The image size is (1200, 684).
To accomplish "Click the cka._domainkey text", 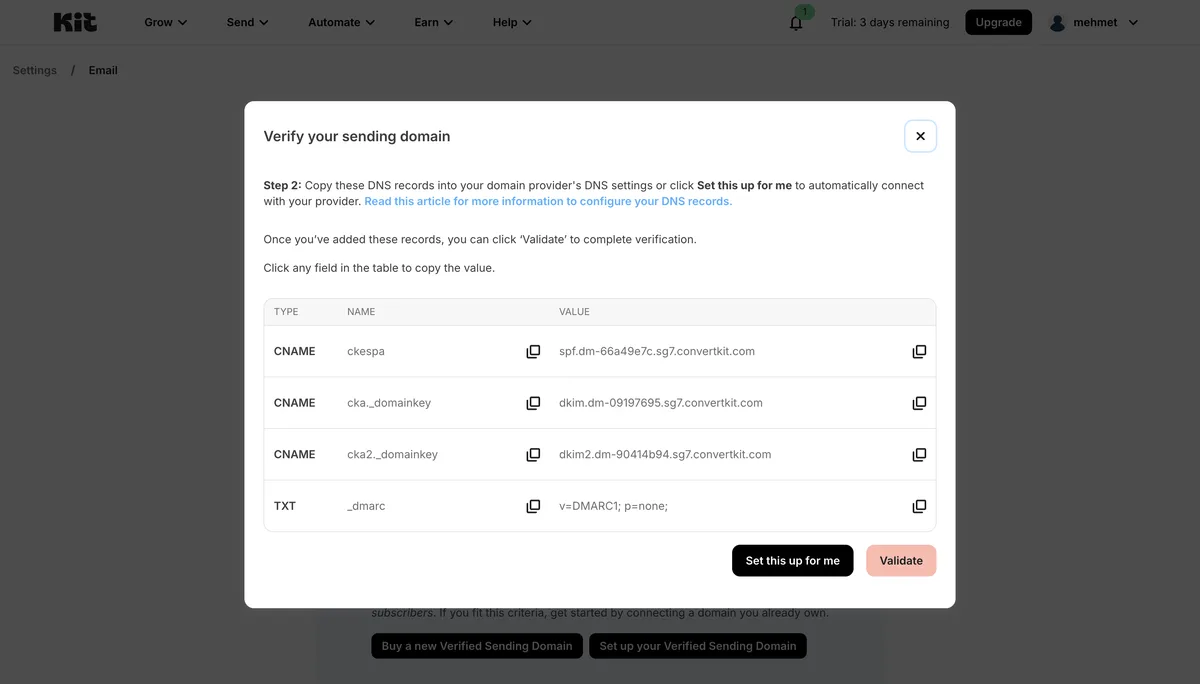I will [389, 403].
